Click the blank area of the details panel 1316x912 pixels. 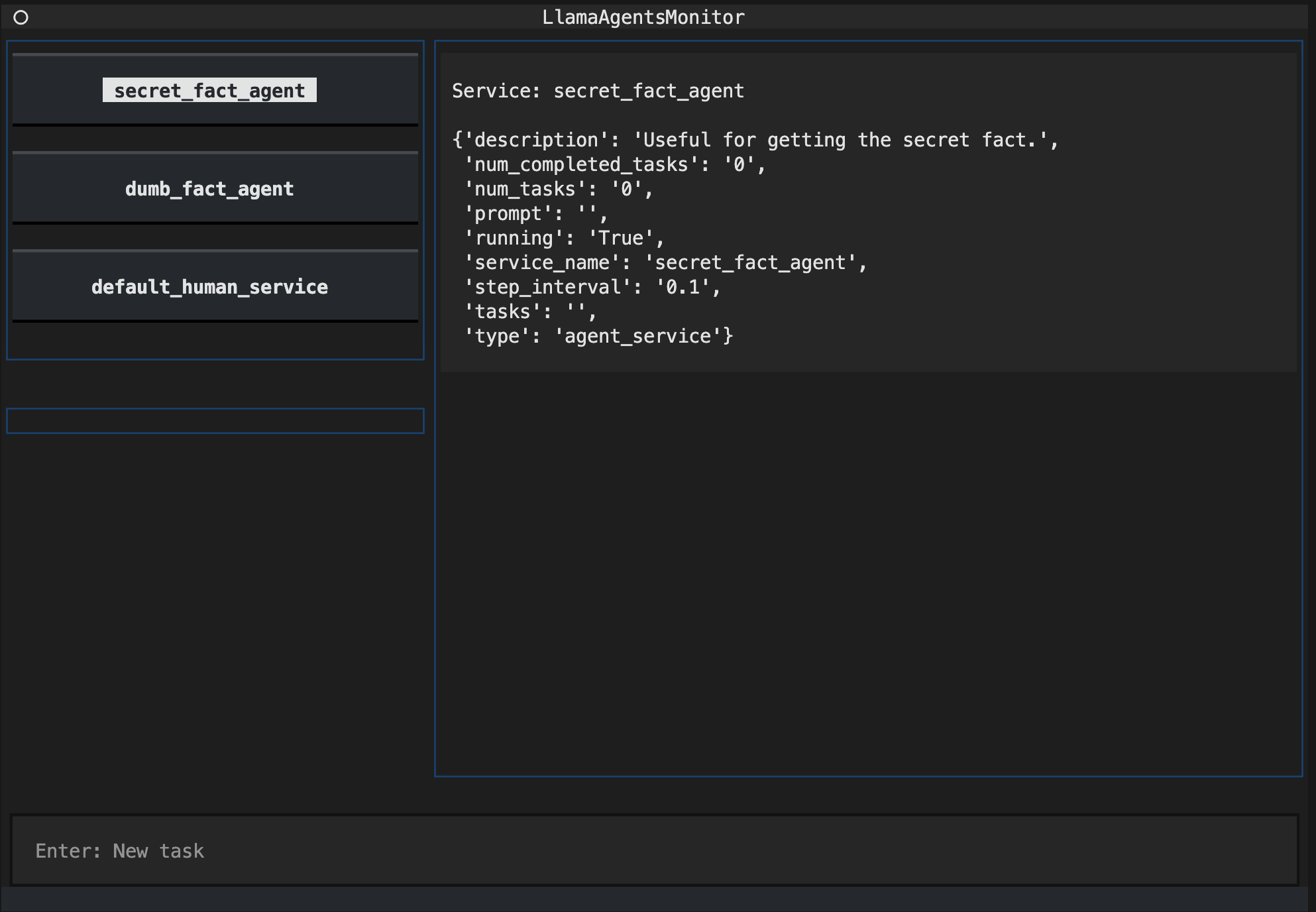point(868,570)
